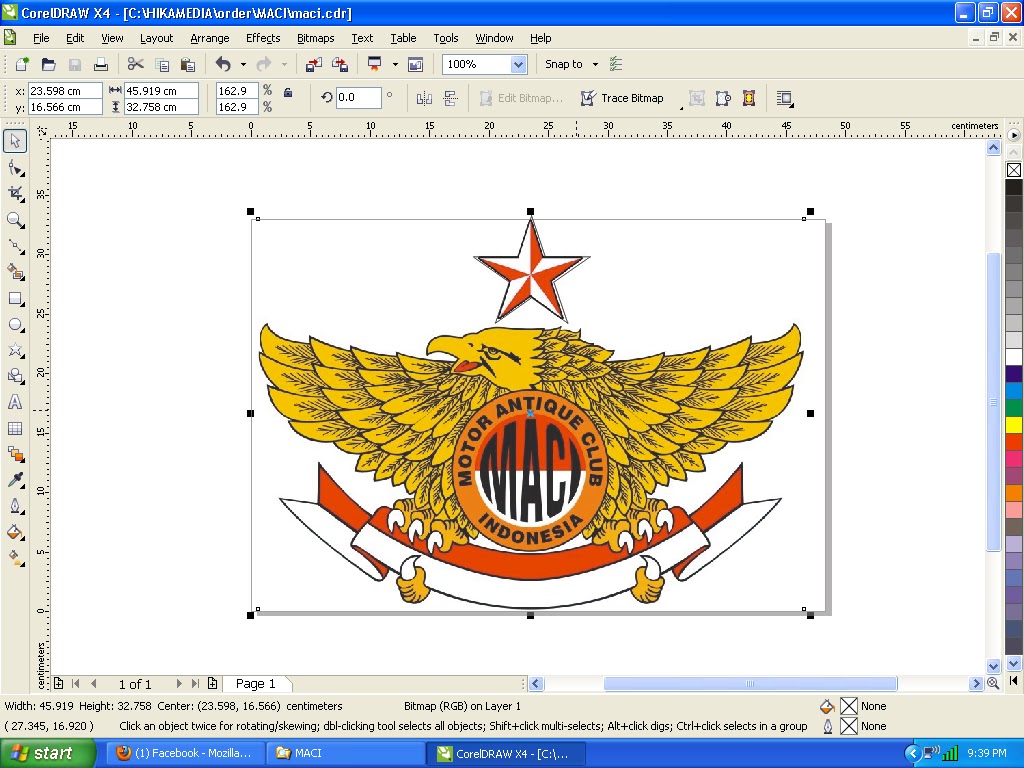Screen dimensions: 1024x768
Task: Select the Interactive Fill tool
Action: point(15,558)
